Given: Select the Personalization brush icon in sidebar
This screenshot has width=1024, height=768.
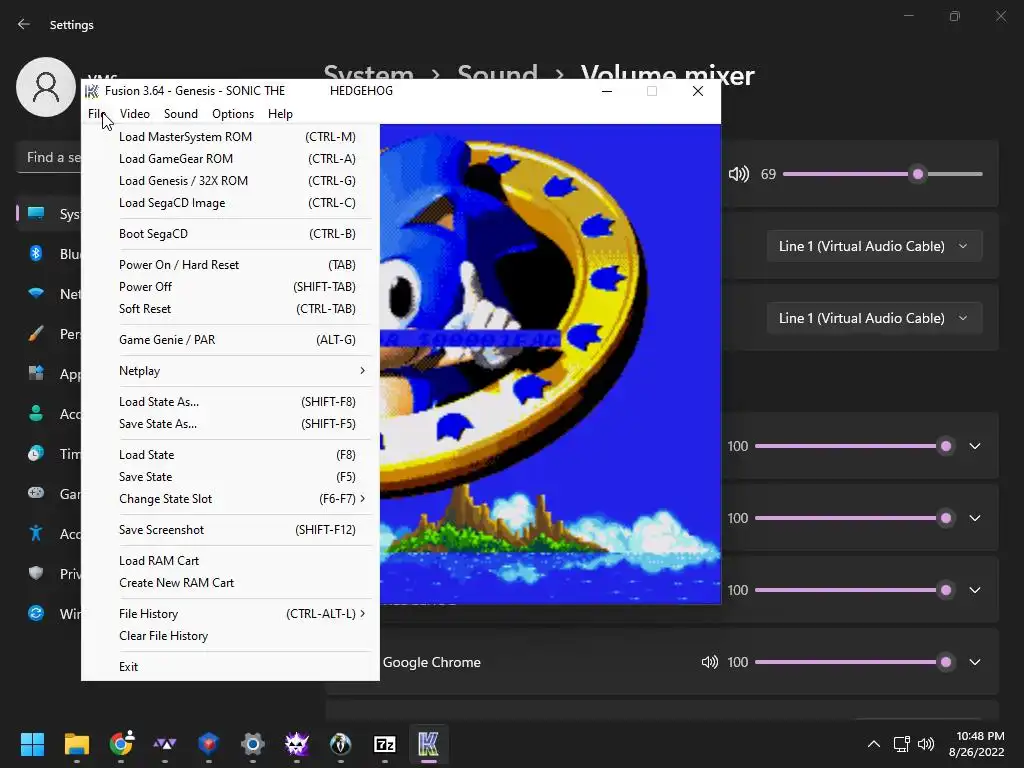Looking at the screenshot, I should [36, 334].
